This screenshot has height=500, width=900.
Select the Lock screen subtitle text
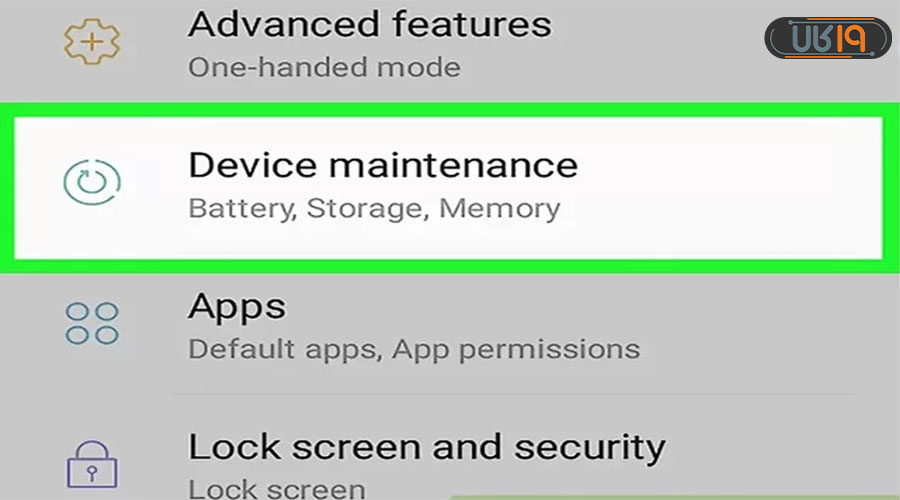(277, 489)
